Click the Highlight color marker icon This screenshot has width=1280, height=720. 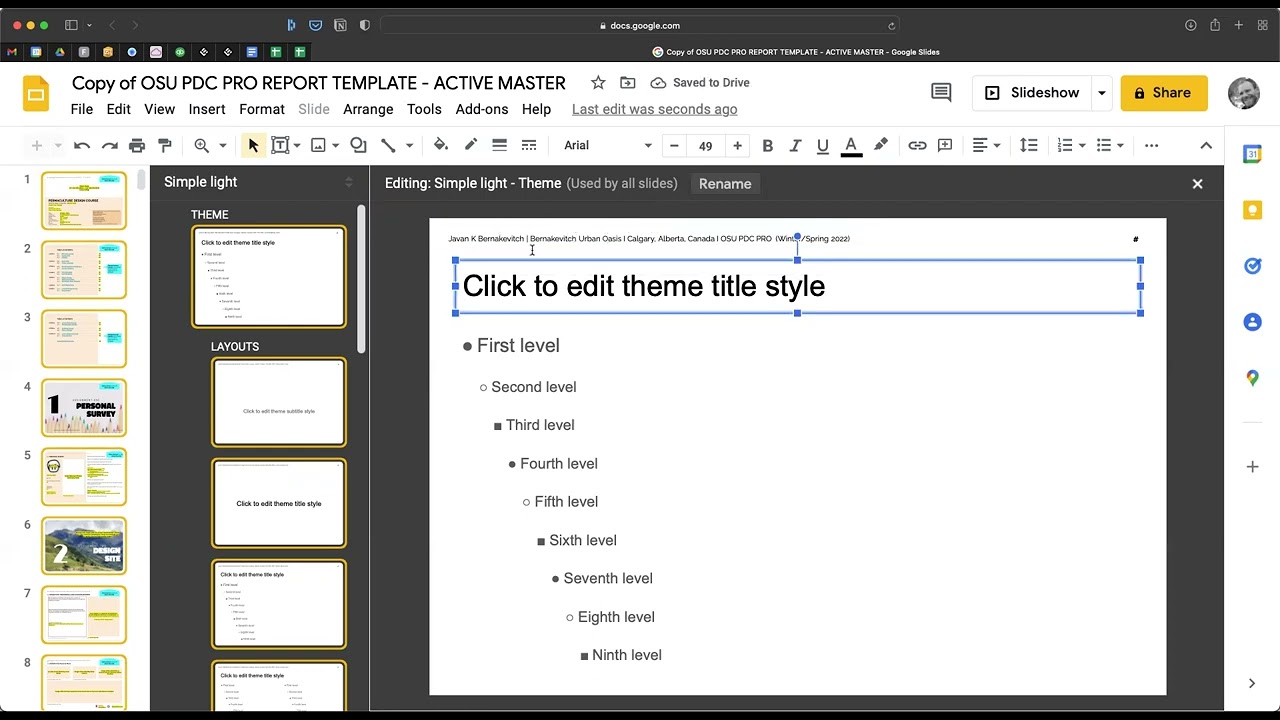880,146
